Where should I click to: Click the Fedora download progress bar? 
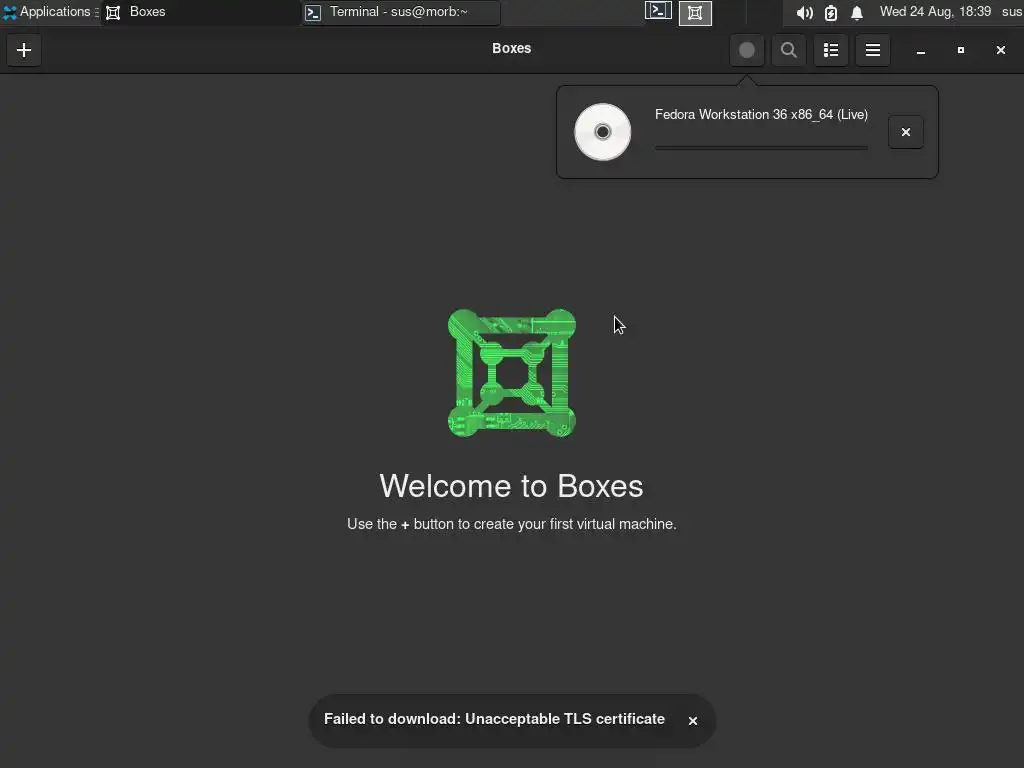coord(761,148)
